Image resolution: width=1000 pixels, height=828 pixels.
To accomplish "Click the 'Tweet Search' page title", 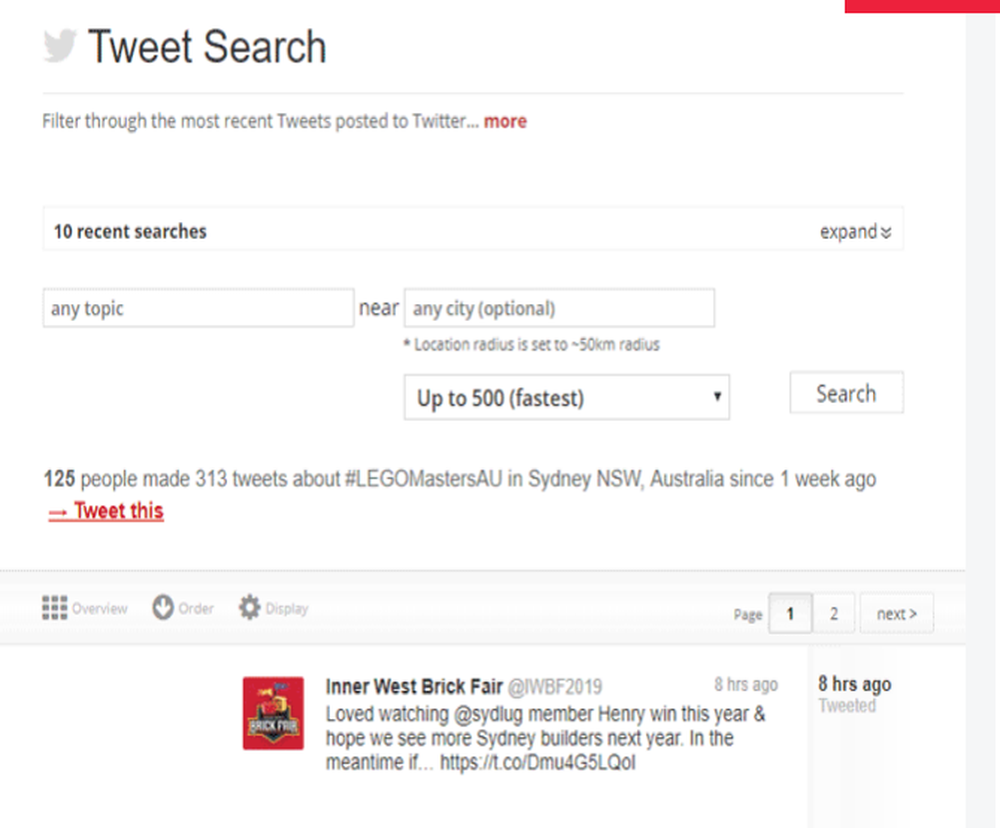I will pos(207,47).
